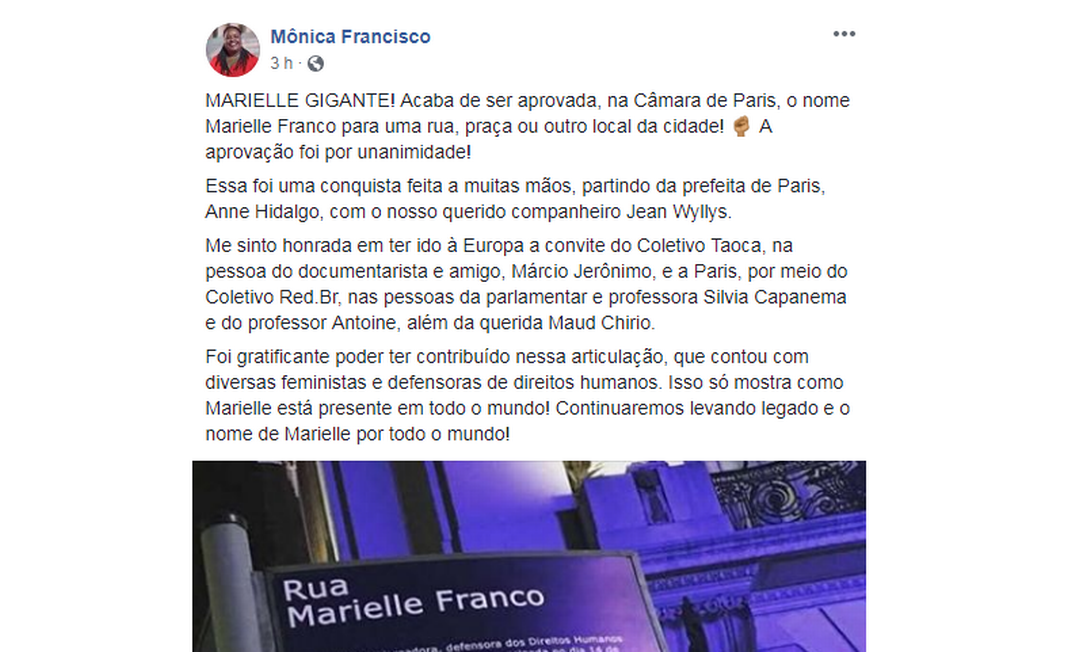Click the name "Anne Hidalgo" in post
1086x652 pixels.
[262, 212]
